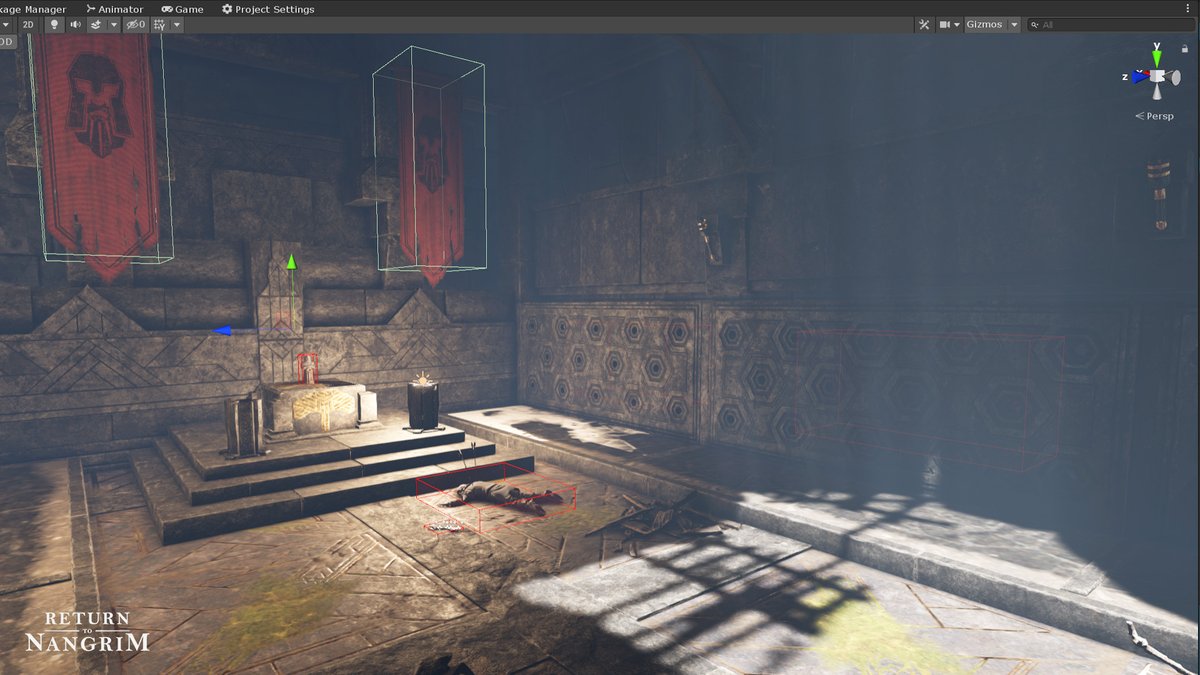Click the gray right-side gizmo cone
Screen dimensions: 1200x675
click(1174, 77)
